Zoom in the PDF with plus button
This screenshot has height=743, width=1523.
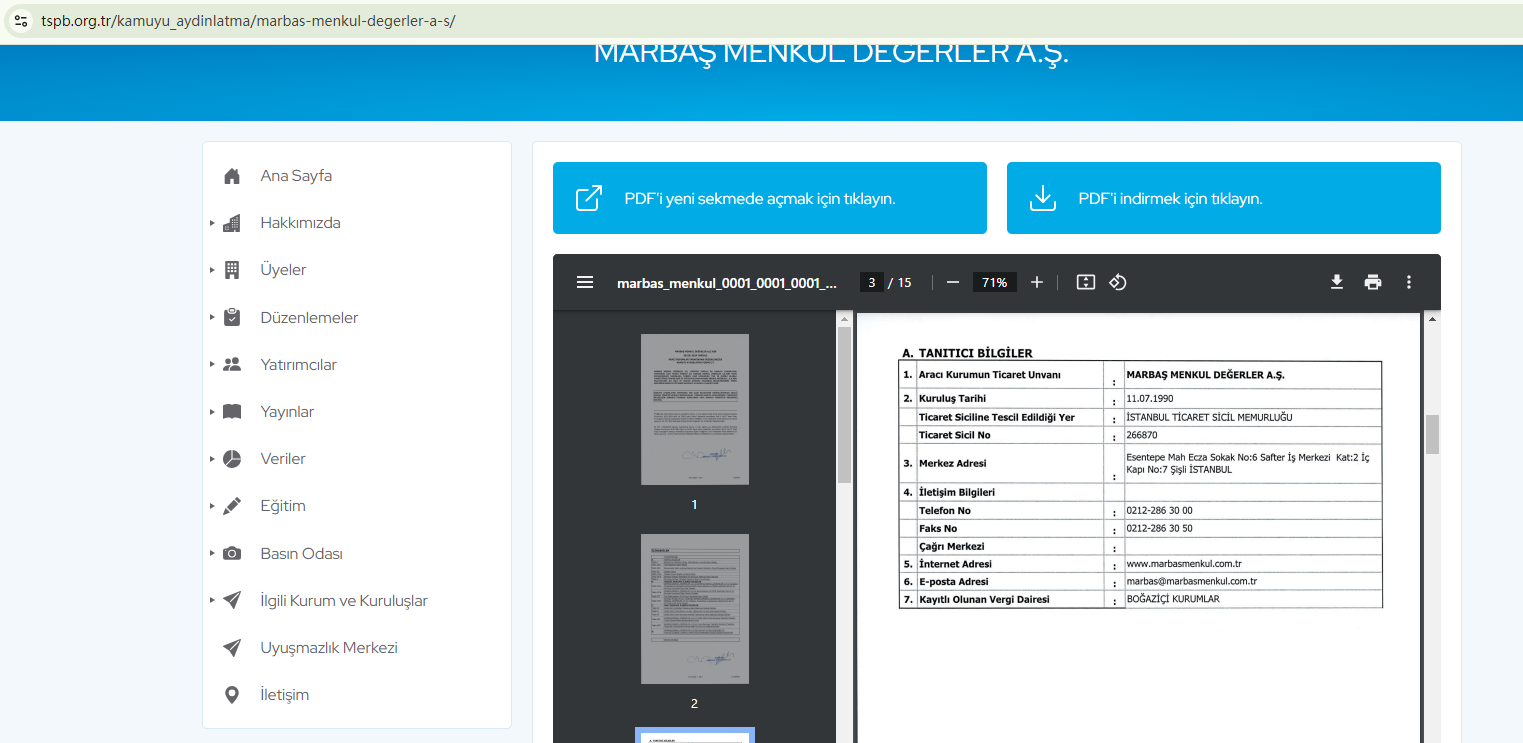(x=1037, y=282)
